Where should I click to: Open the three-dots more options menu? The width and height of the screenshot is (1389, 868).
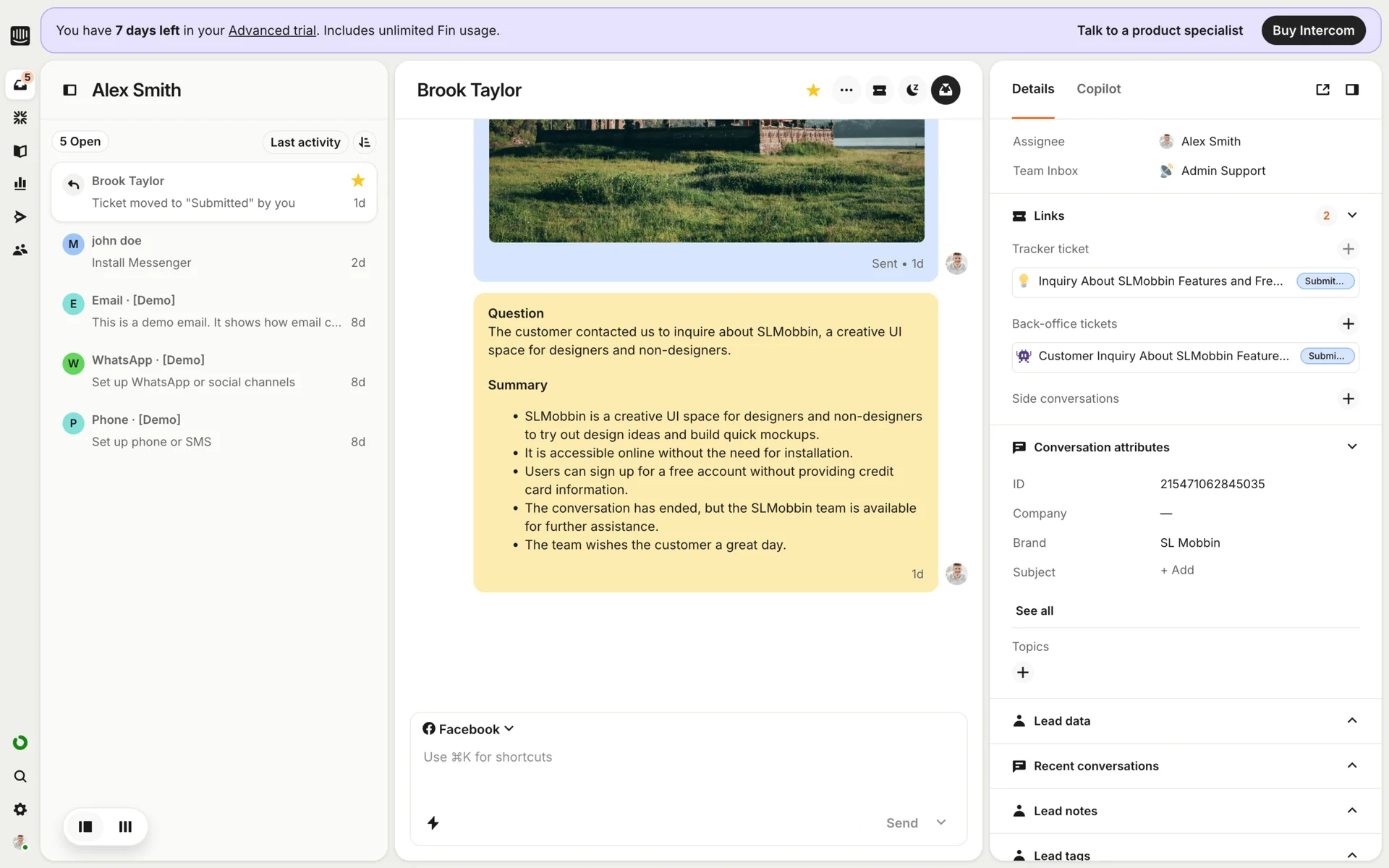click(846, 90)
